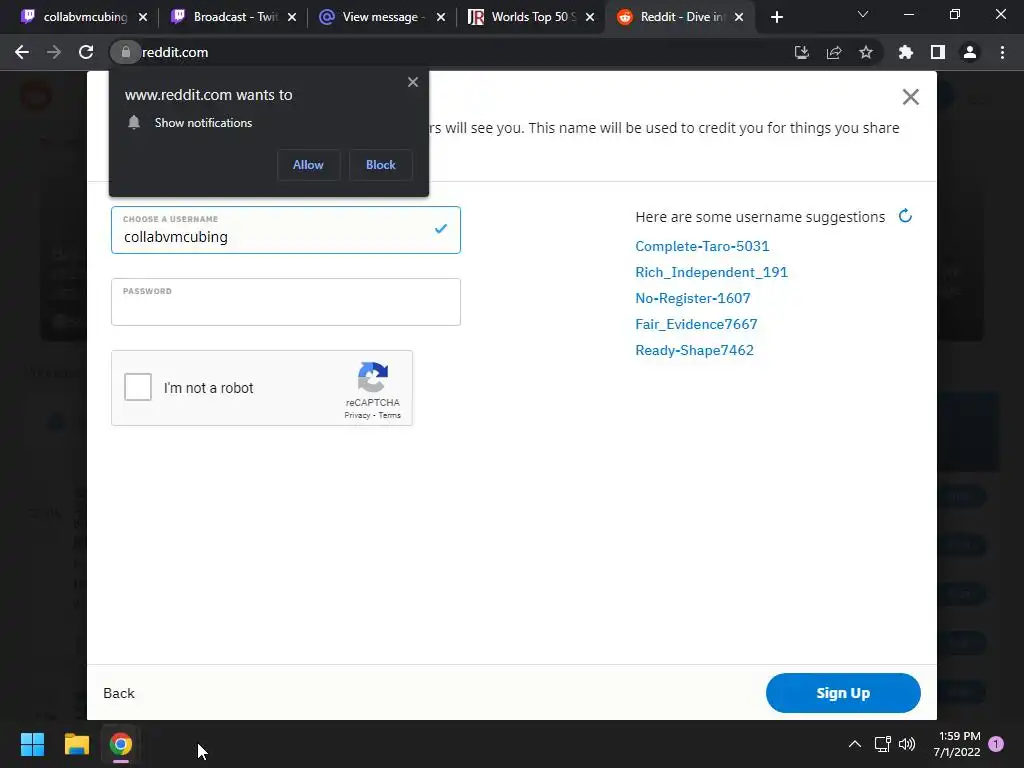The image size is (1024, 768).
Task: Click the install app icon in address bar
Action: click(x=802, y=52)
